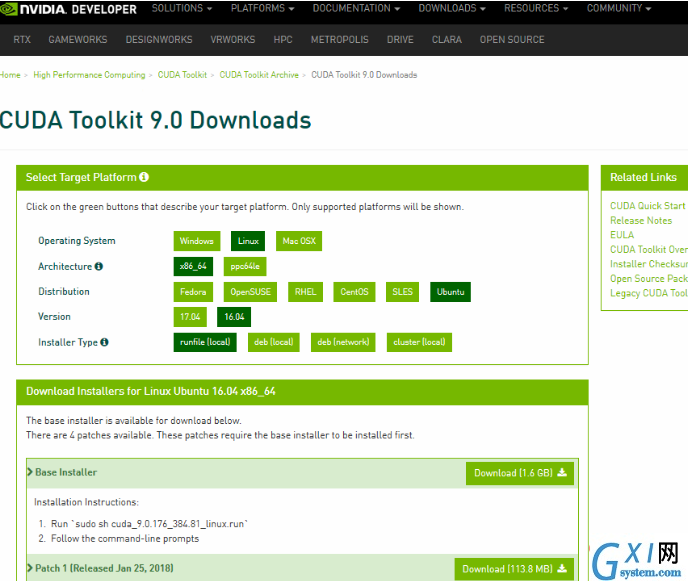The image size is (688, 581).
Task: Select OpenSUSE distribution
Action: [251, 292]
